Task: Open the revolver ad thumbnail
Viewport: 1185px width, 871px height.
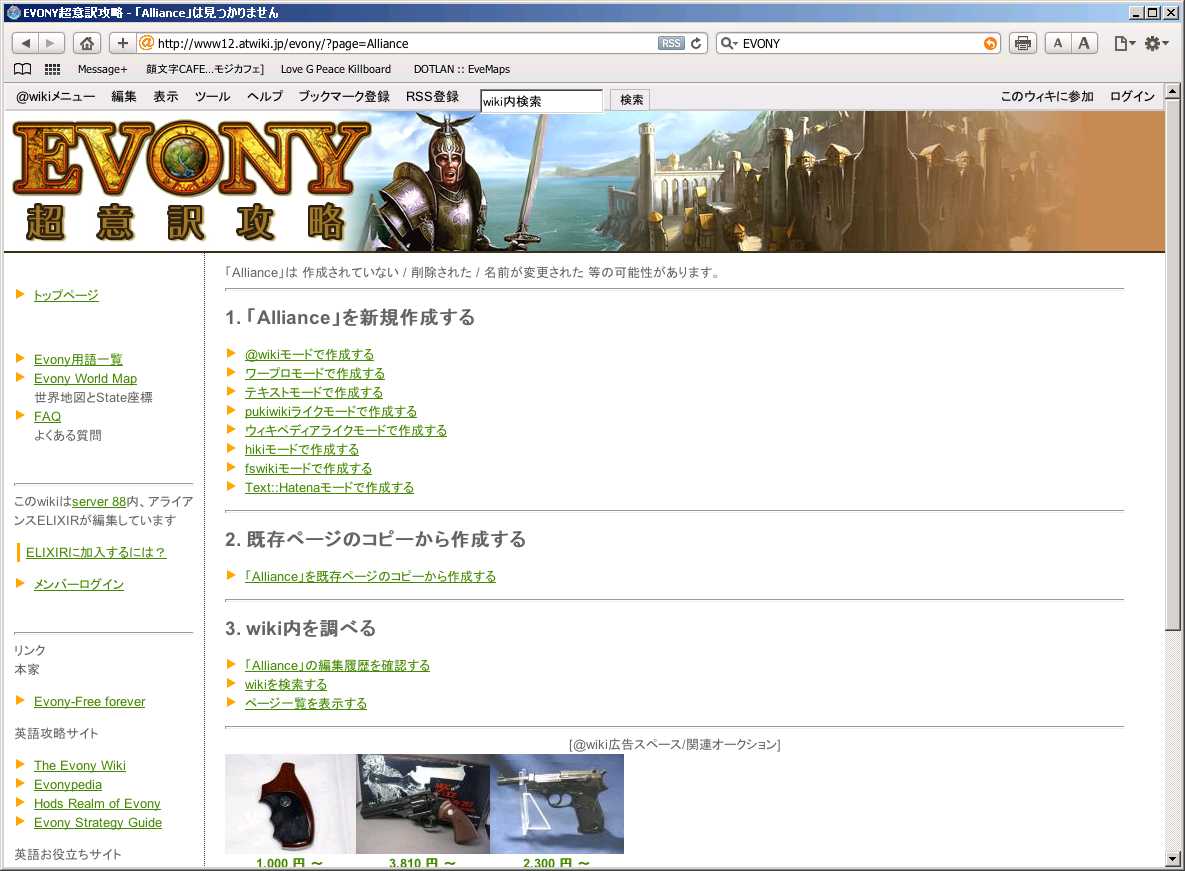Action: coord(423,804)
